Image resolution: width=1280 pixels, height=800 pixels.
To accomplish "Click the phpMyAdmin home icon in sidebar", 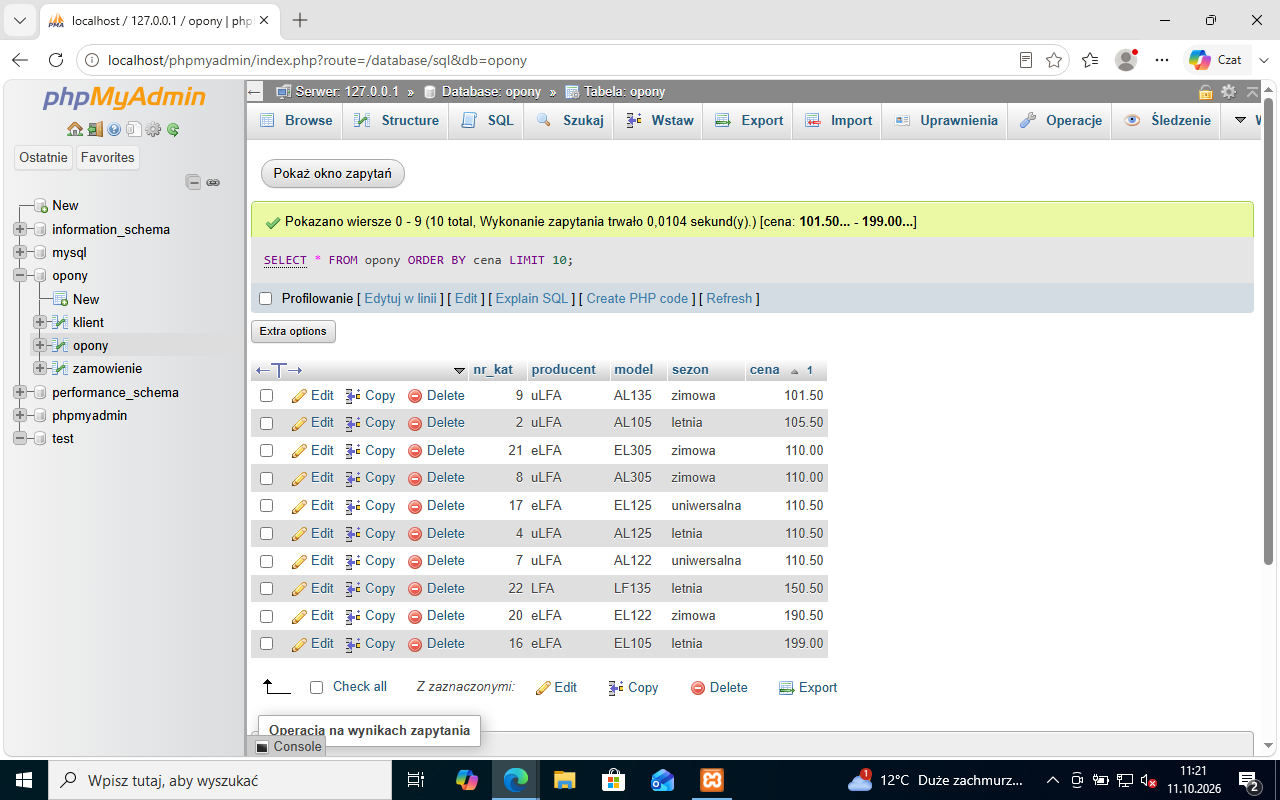I will [x=75, y=129].
